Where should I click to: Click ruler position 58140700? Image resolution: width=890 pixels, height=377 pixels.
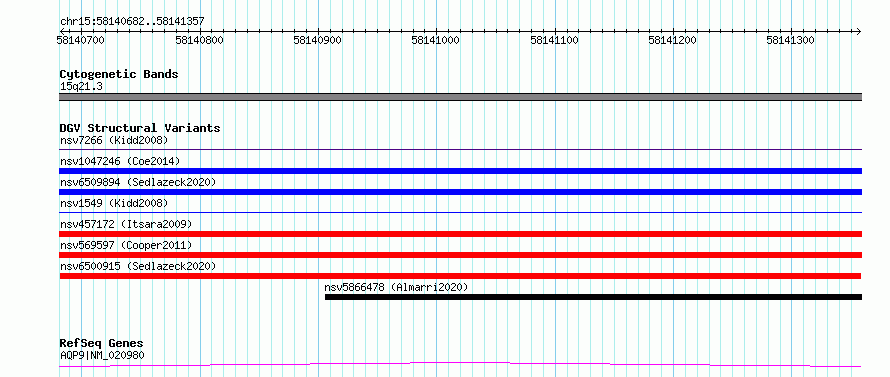(80, 40)
